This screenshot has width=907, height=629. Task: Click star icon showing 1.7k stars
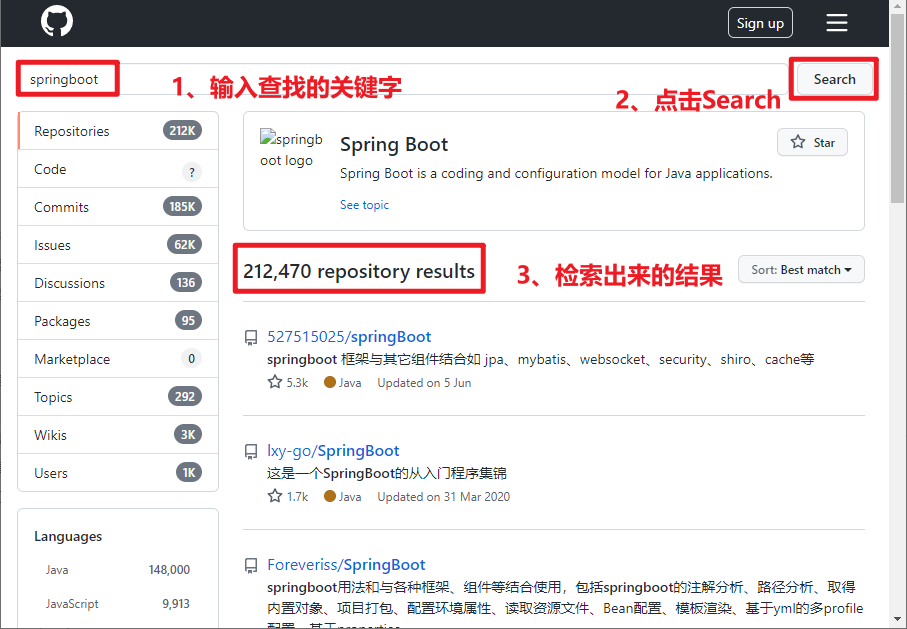275,496
